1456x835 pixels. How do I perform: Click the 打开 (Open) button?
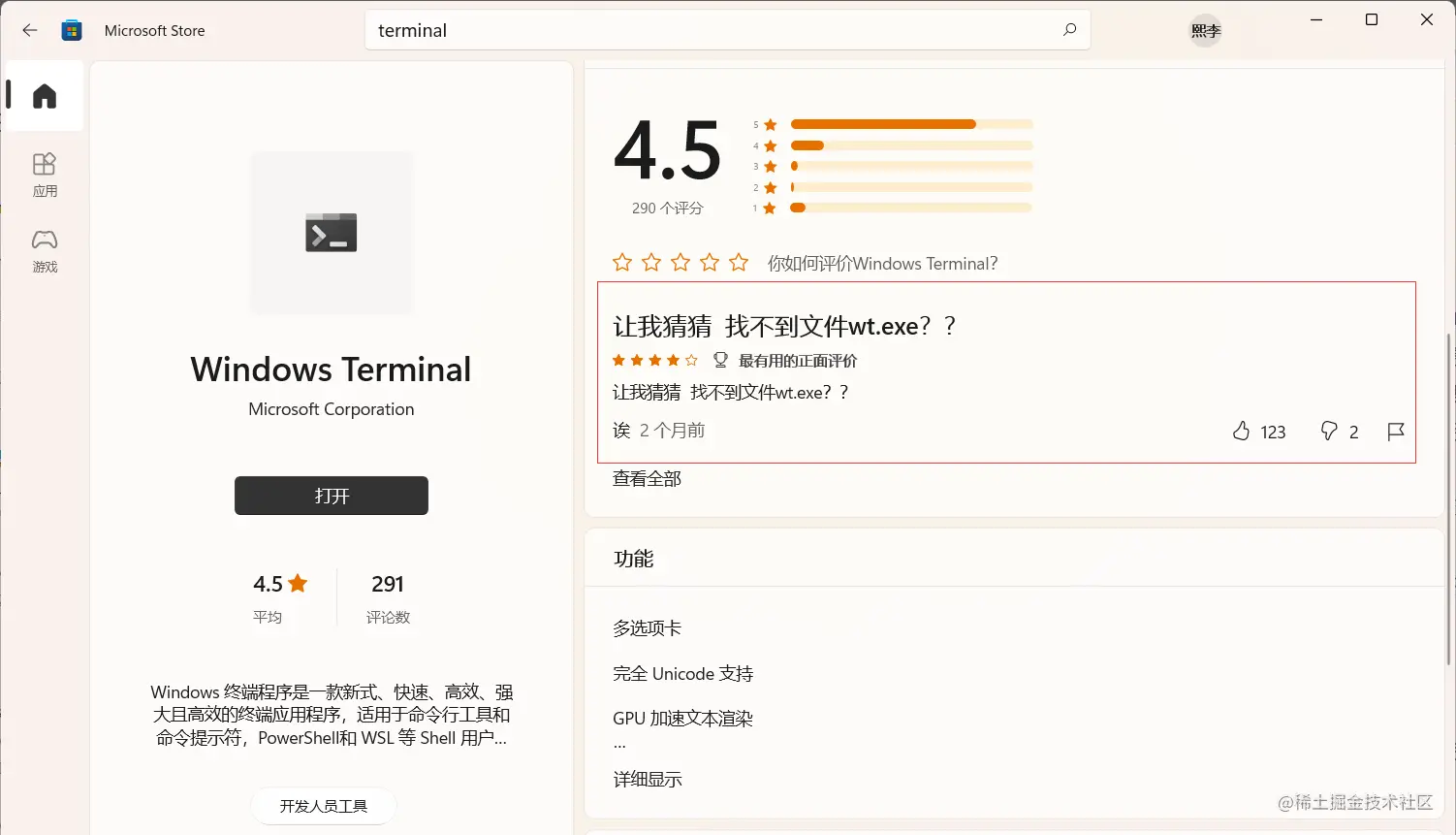click(x=332, y=496)
